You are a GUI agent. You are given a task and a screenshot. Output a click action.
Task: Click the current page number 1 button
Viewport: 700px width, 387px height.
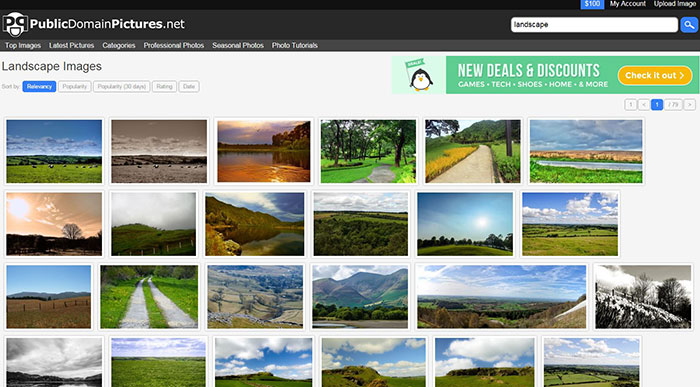(657, 105)
